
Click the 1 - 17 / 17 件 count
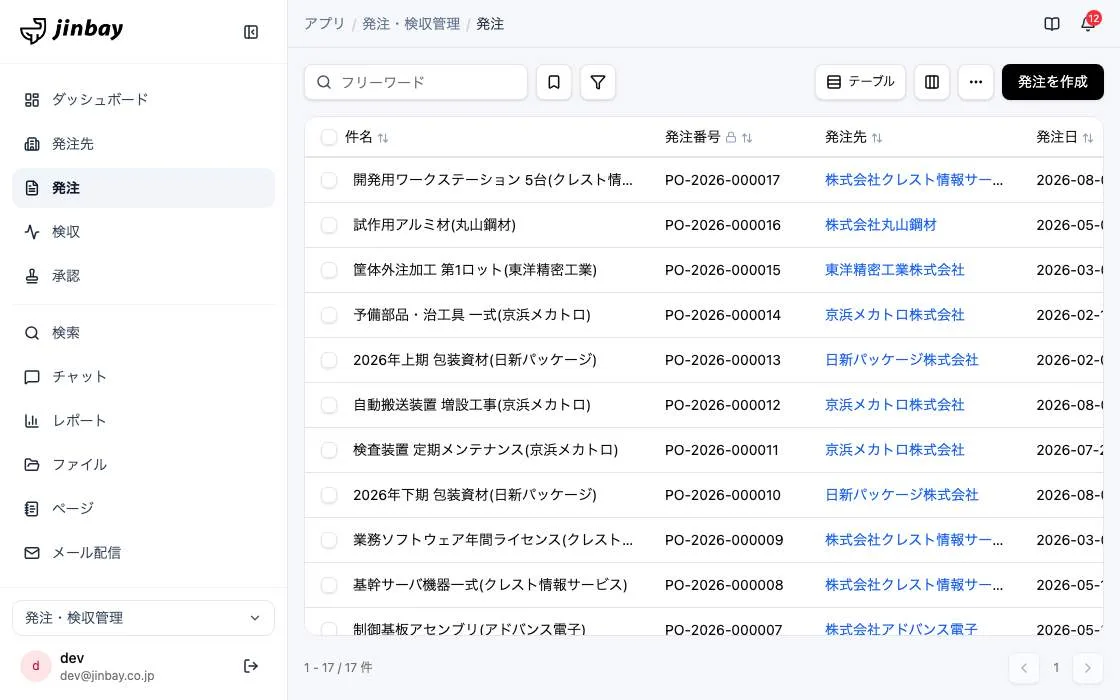(x=338, y=668)
